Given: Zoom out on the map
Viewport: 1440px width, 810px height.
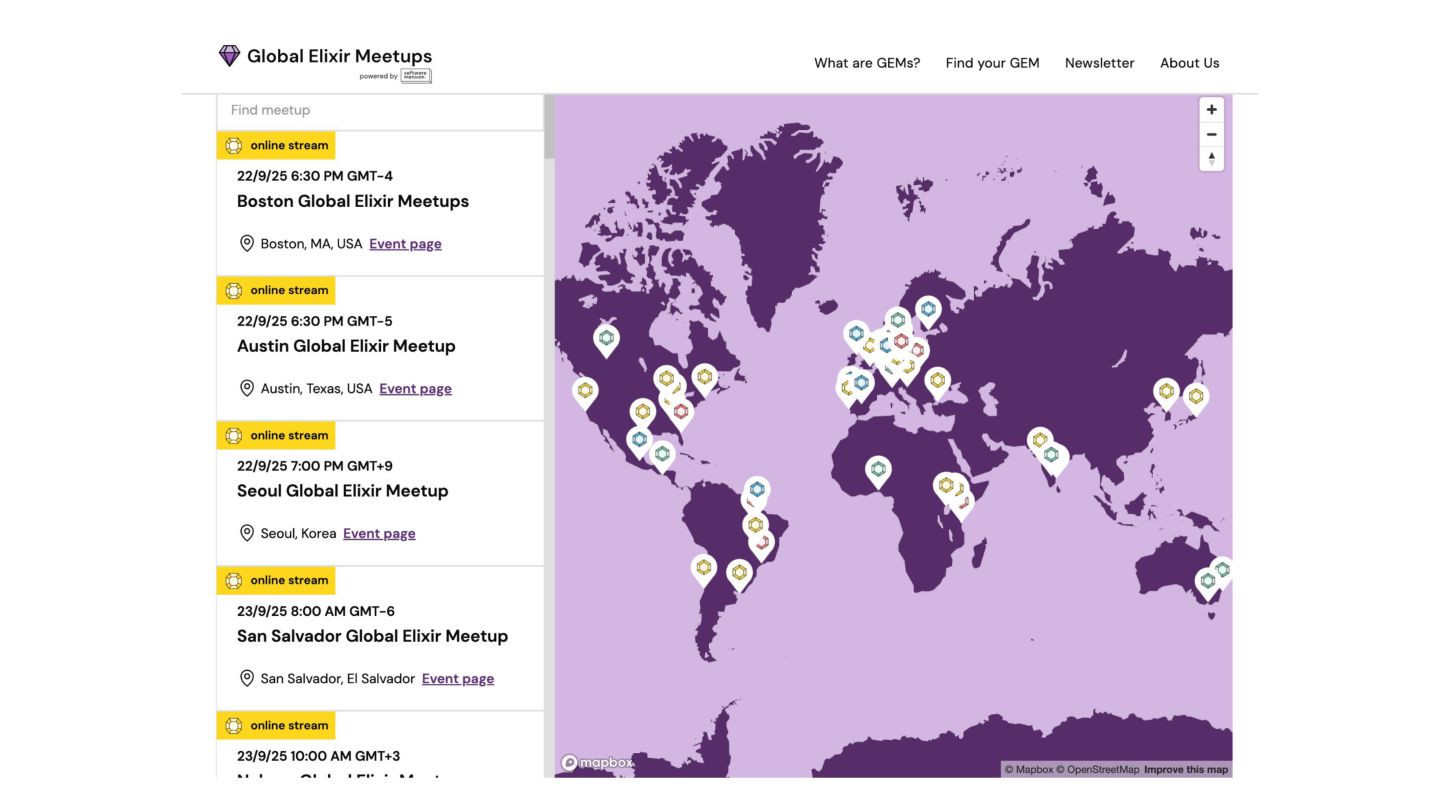Looking at the screenshot, I should pos(1211,134).
